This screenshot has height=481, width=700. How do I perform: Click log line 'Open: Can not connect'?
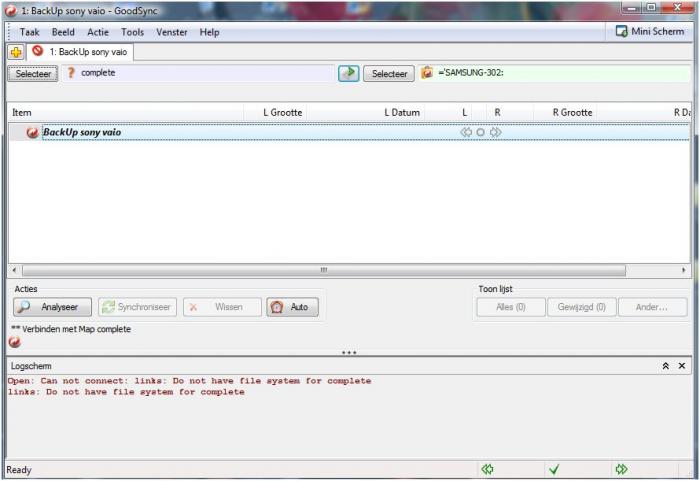189,381
